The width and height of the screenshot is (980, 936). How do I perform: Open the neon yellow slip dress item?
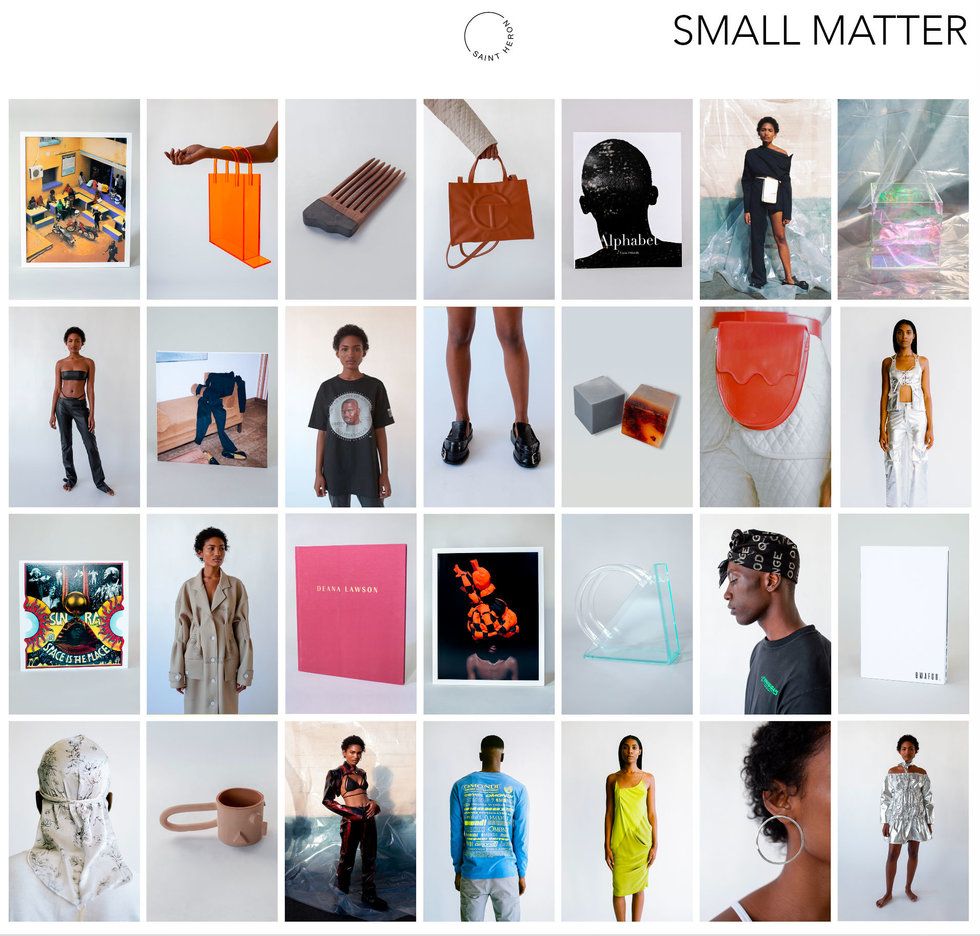click(x=627, y=821)
